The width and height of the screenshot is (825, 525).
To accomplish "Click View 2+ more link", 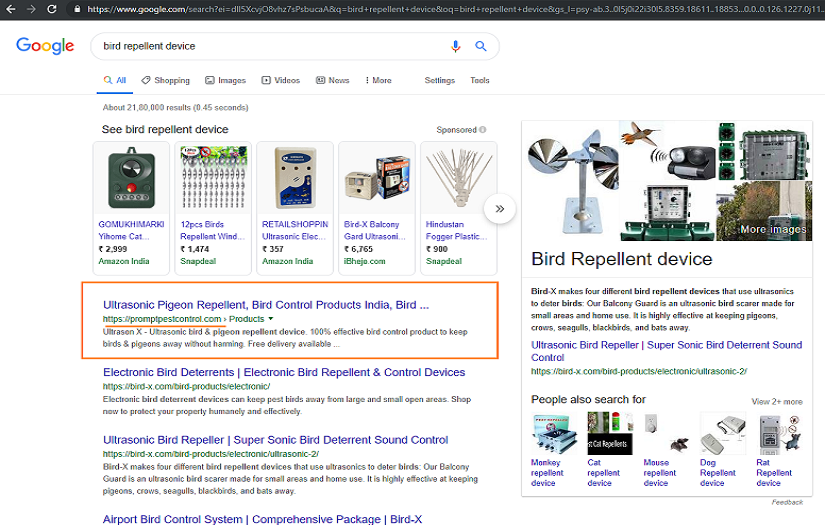I will (x=777, y=401).
